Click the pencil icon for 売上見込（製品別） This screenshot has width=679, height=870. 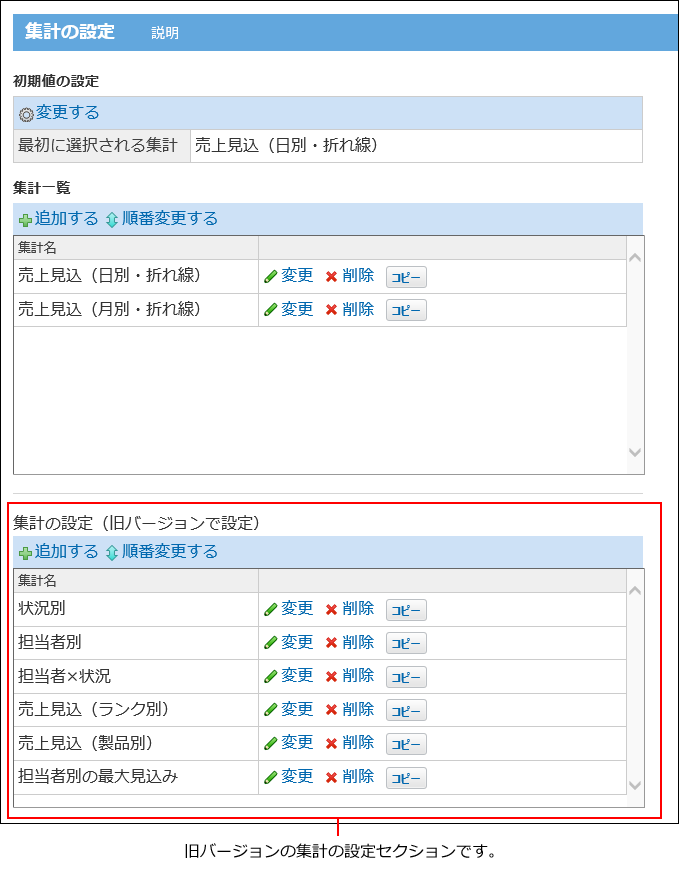(x=271, y=743)
